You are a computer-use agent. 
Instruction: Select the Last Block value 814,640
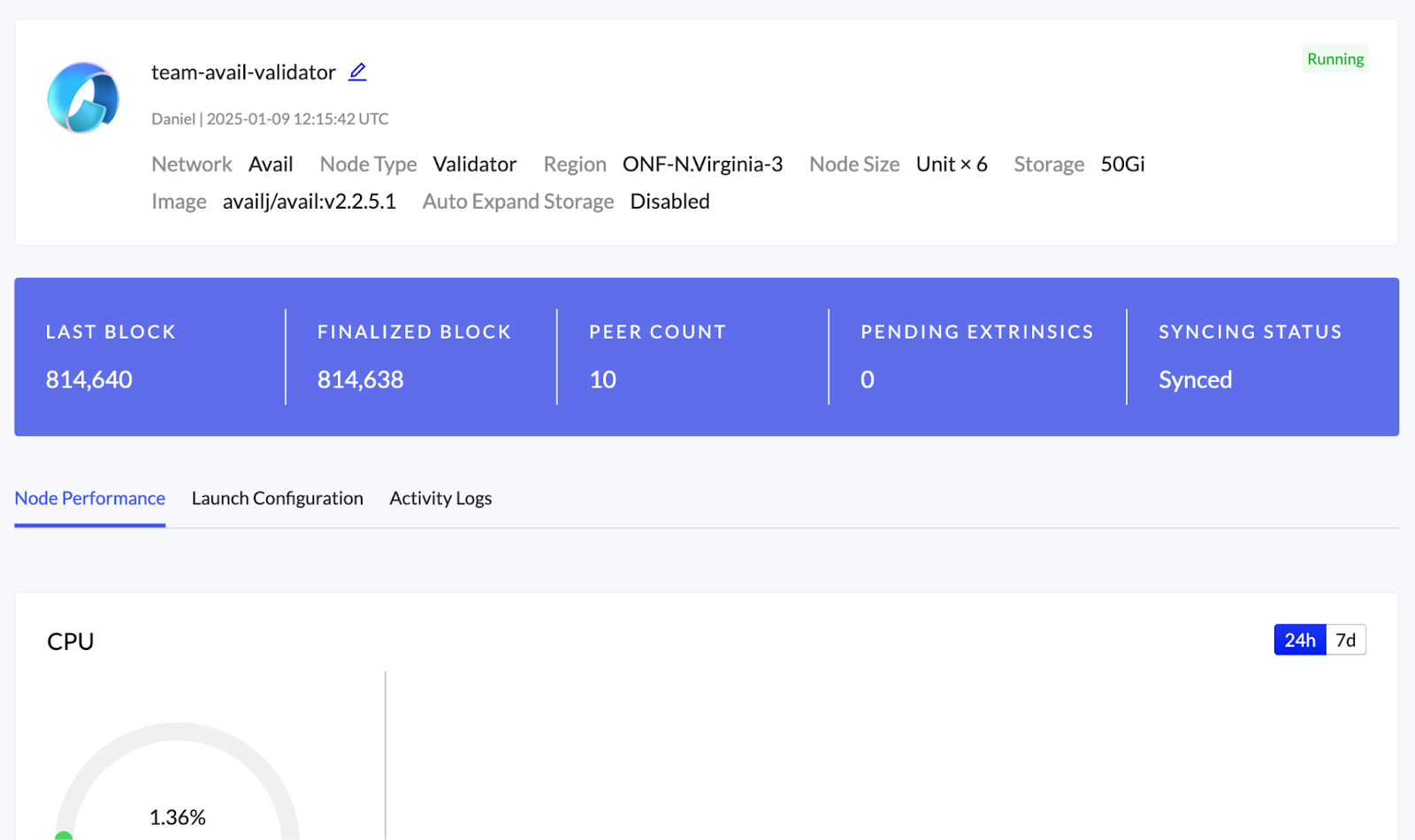(89, 380)
